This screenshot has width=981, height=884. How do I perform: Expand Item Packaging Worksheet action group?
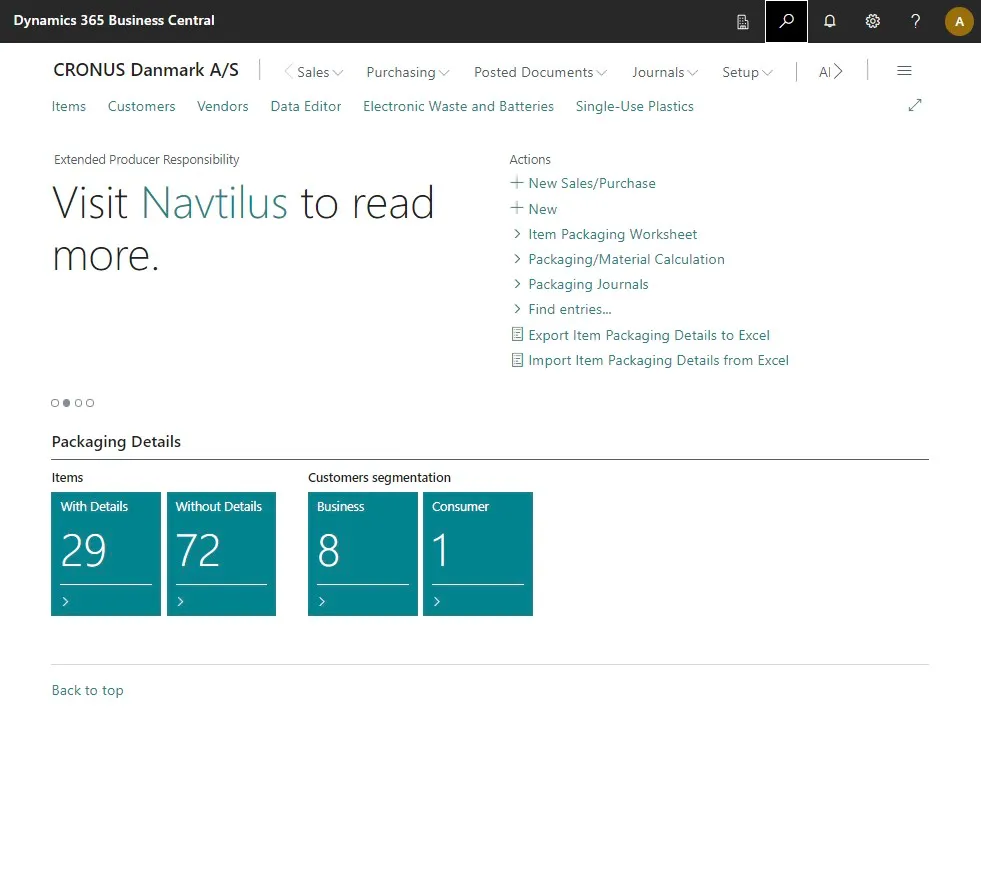(517, 233)
